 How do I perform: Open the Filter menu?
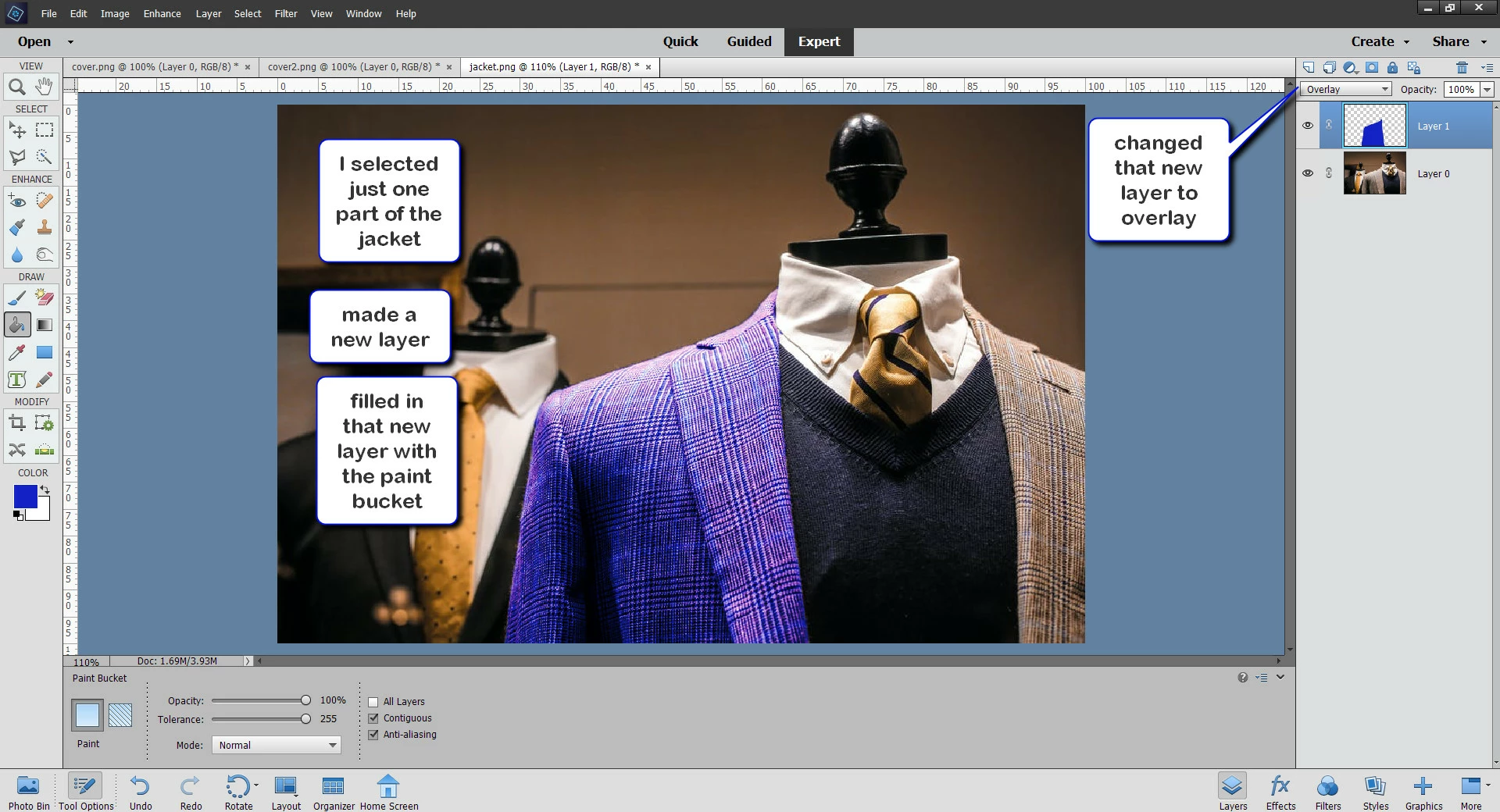tap(286, 13)
